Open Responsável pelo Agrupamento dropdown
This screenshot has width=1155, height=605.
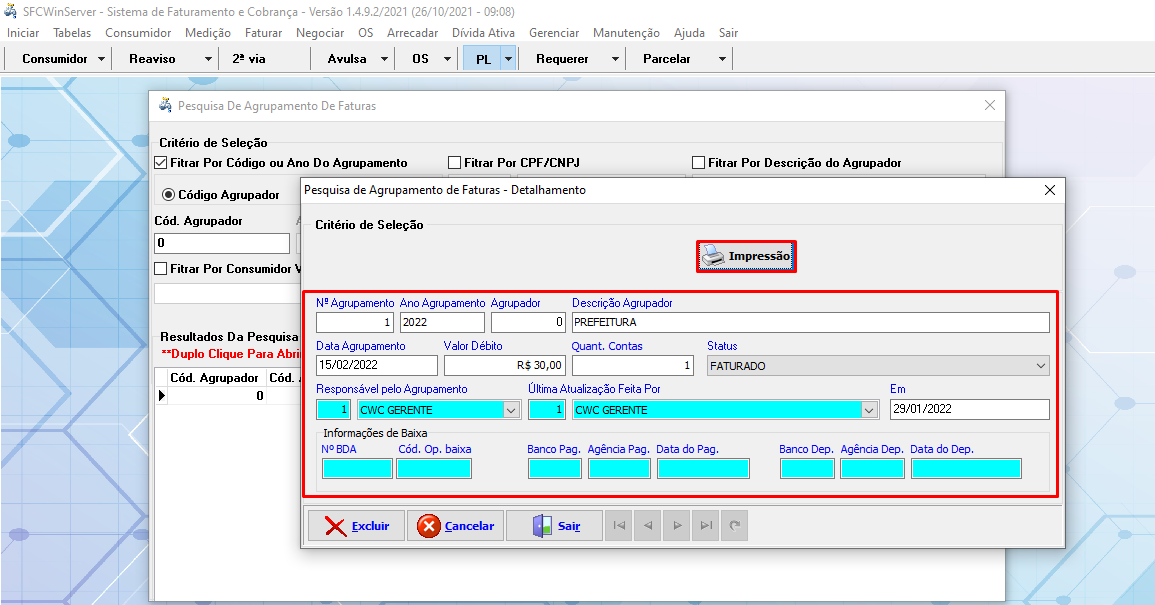click(x=512, y=410)
